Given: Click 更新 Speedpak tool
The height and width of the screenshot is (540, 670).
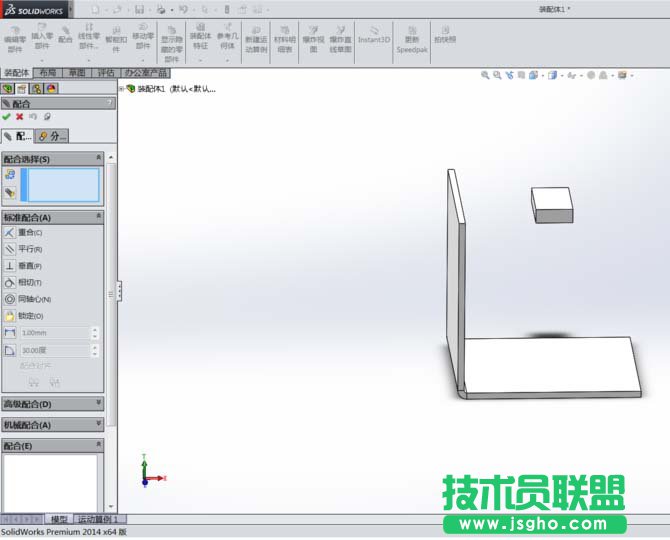Looking at the screenshot, I should [x=412, y=39].
